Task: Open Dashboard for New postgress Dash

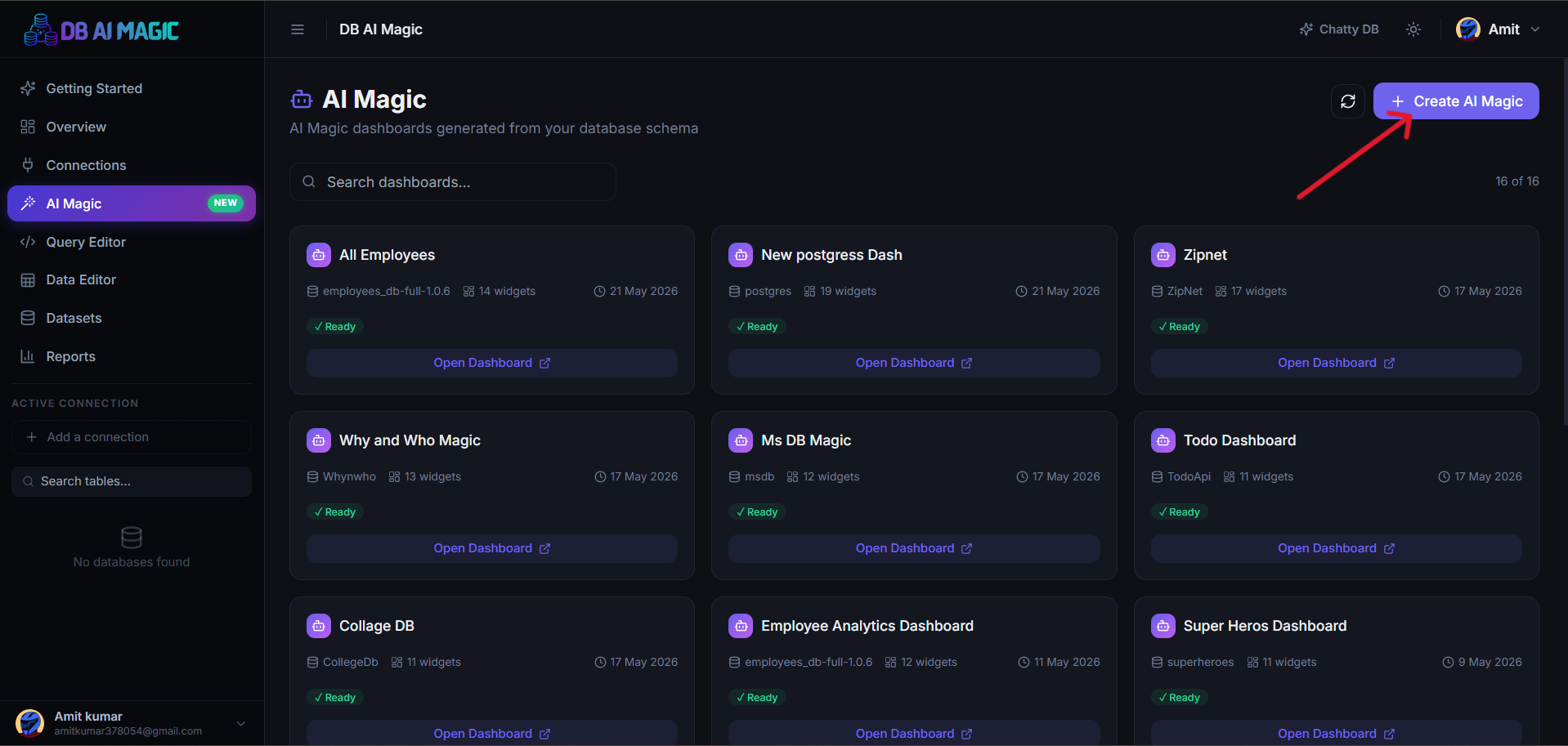Action: [914, 363]
